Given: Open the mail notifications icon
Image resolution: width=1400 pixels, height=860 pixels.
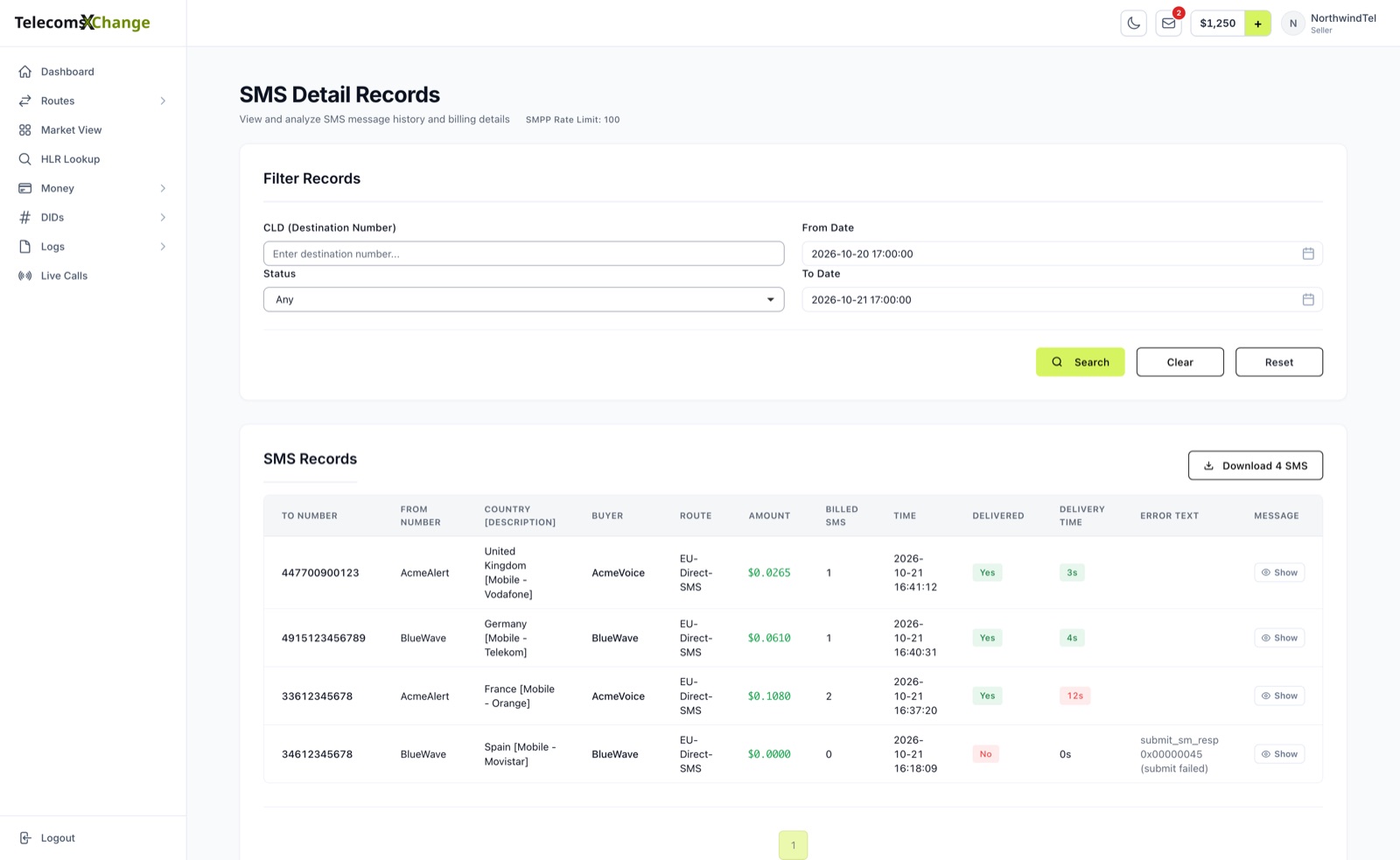Looking at the screenshot, I should click(x=1168, y=24).
